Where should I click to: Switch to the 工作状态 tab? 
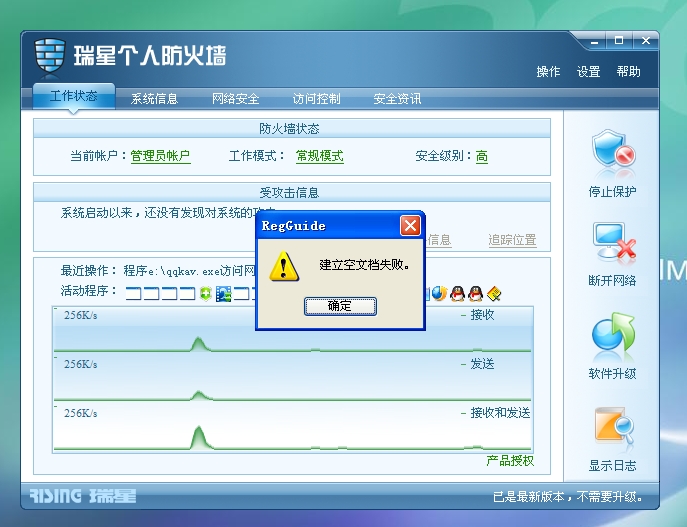pyautogui.click(x=74, y=96)
